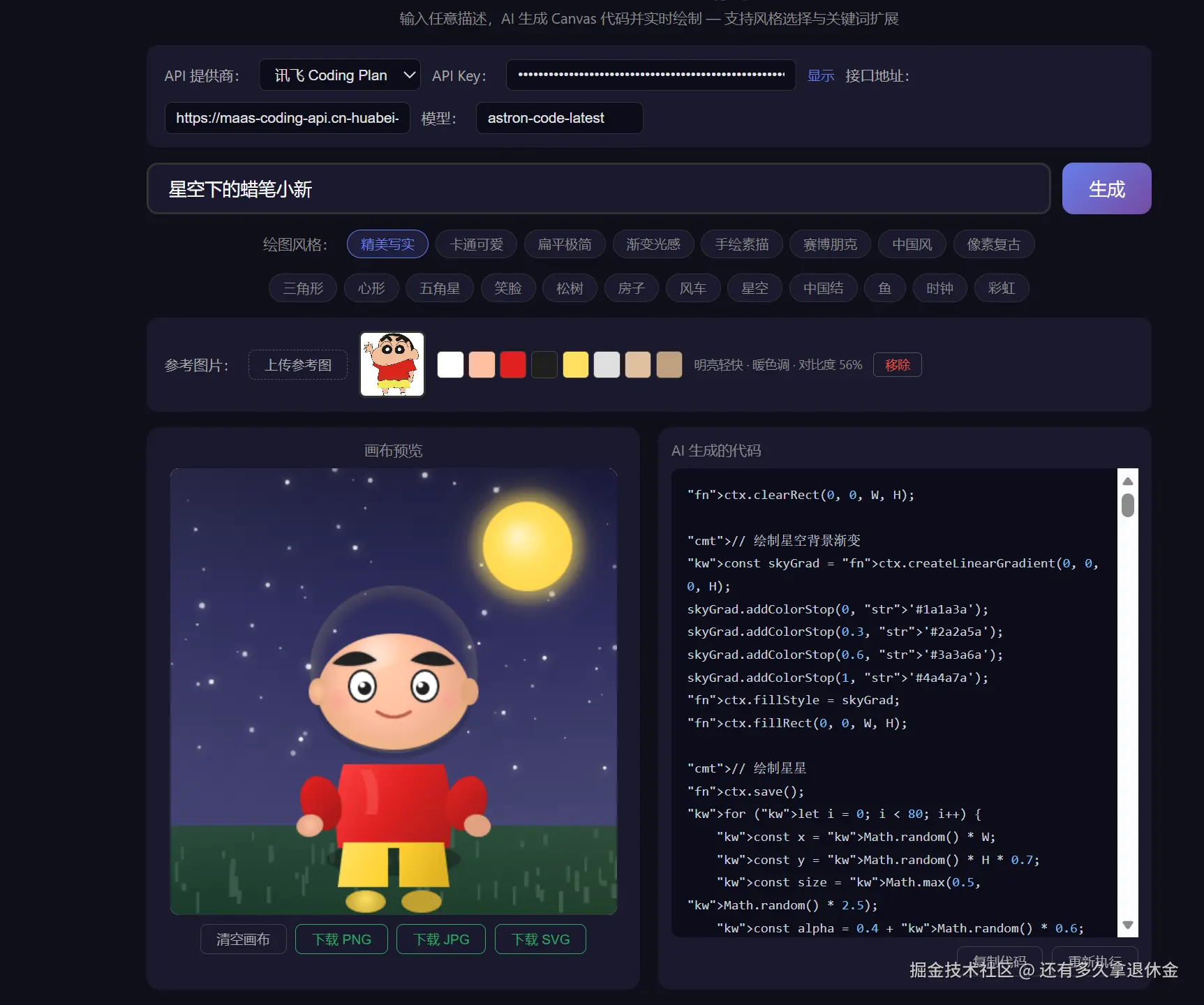Select the 扁平极简 drawing style
This screenshot has width=1204, height=1005.
point(565,244)
